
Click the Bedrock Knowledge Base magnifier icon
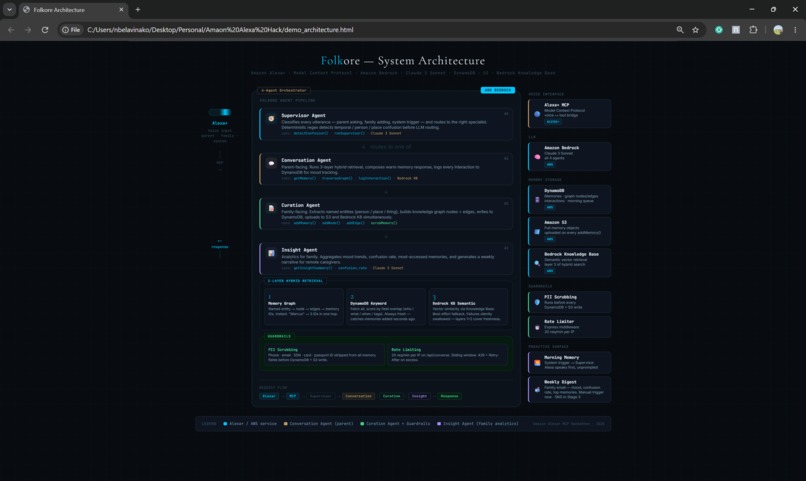click(x=537, y=263)
